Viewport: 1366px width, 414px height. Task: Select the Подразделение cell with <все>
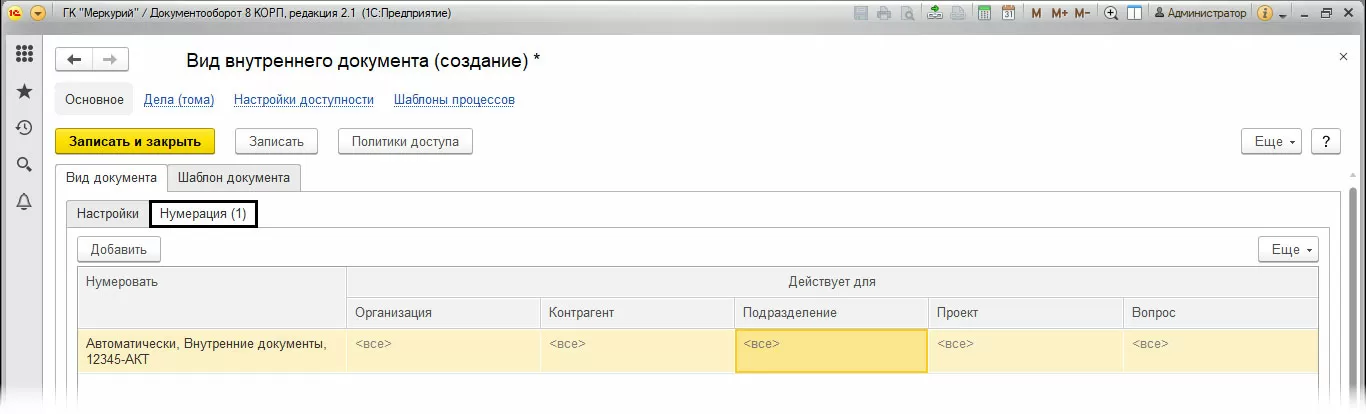click(831, 351)
